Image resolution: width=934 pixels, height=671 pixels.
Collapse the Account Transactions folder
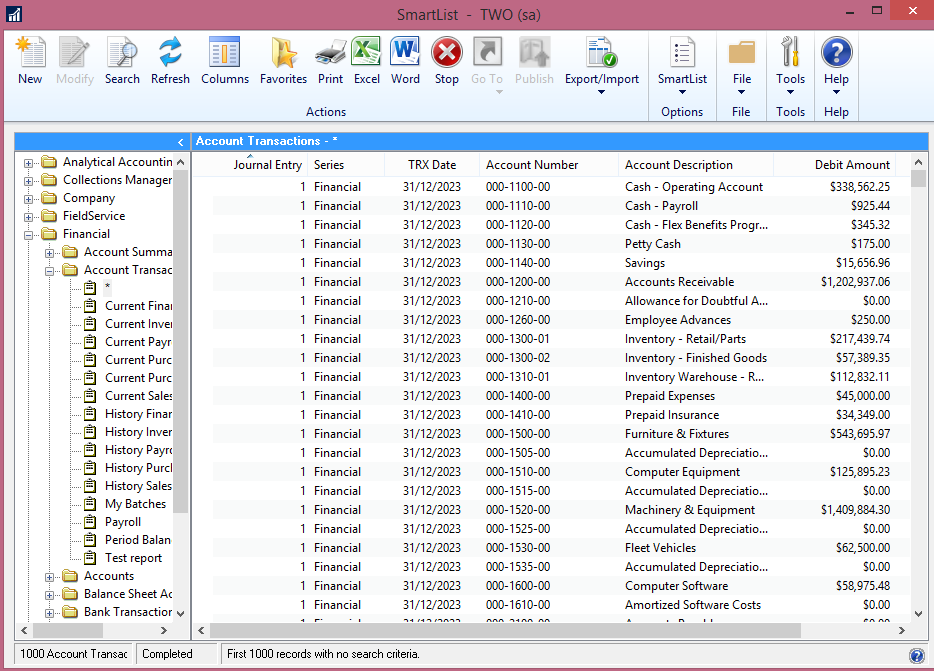point(49,271)
